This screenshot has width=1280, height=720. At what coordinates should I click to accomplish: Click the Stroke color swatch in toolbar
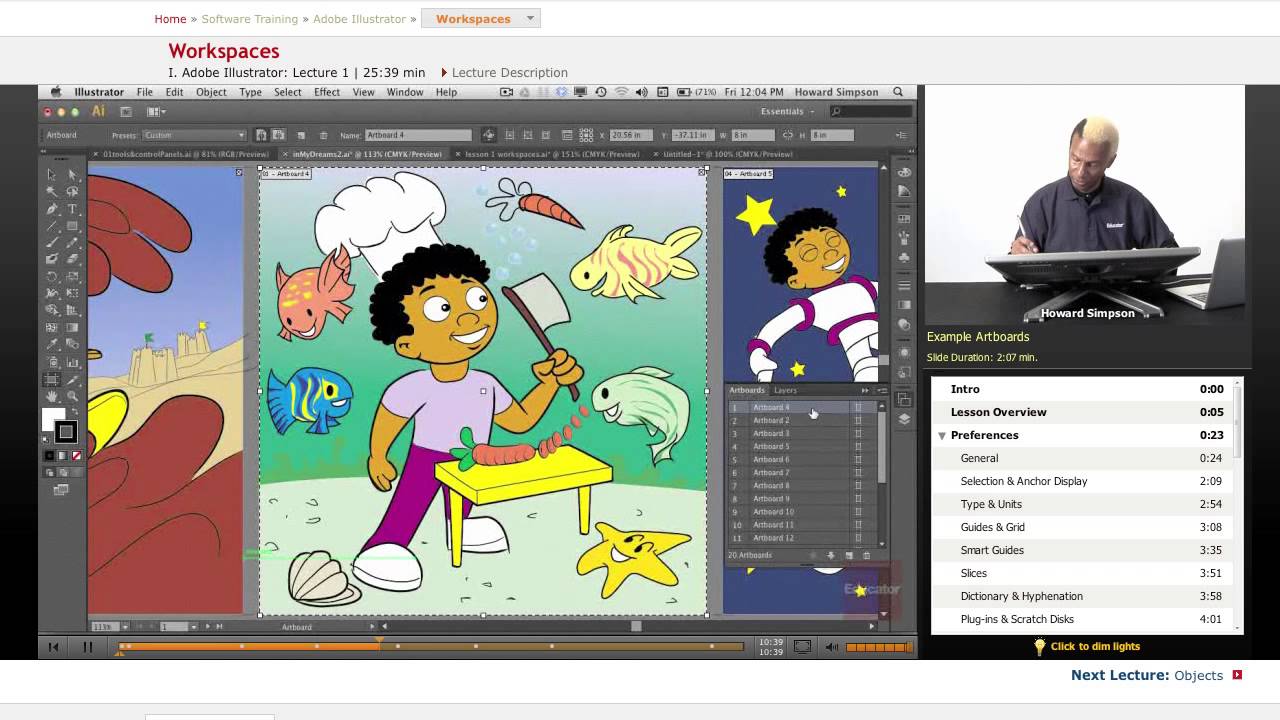pyautogui.click(x=66, y=432)
